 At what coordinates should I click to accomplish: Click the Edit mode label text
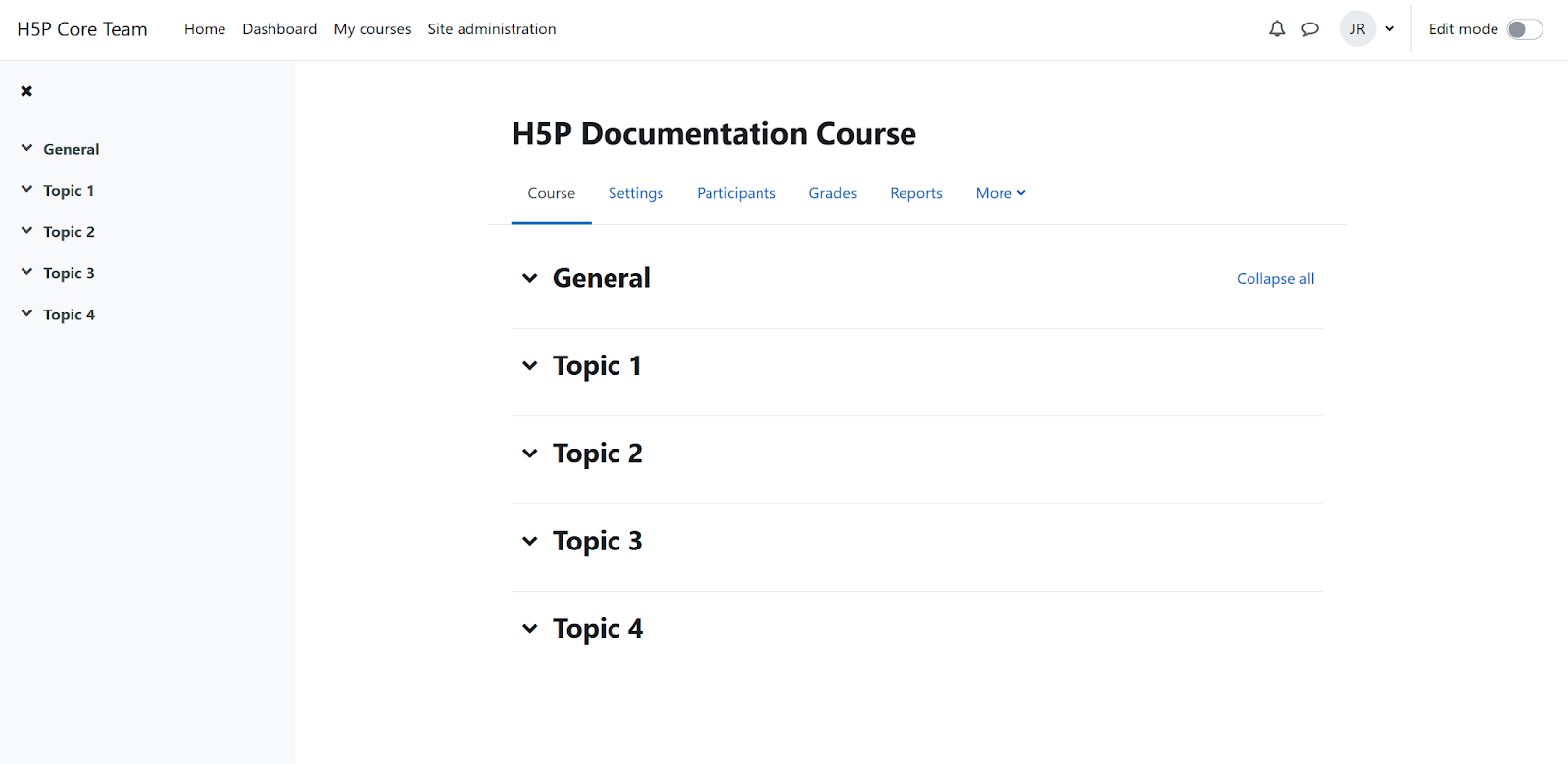click(1463, 29)
